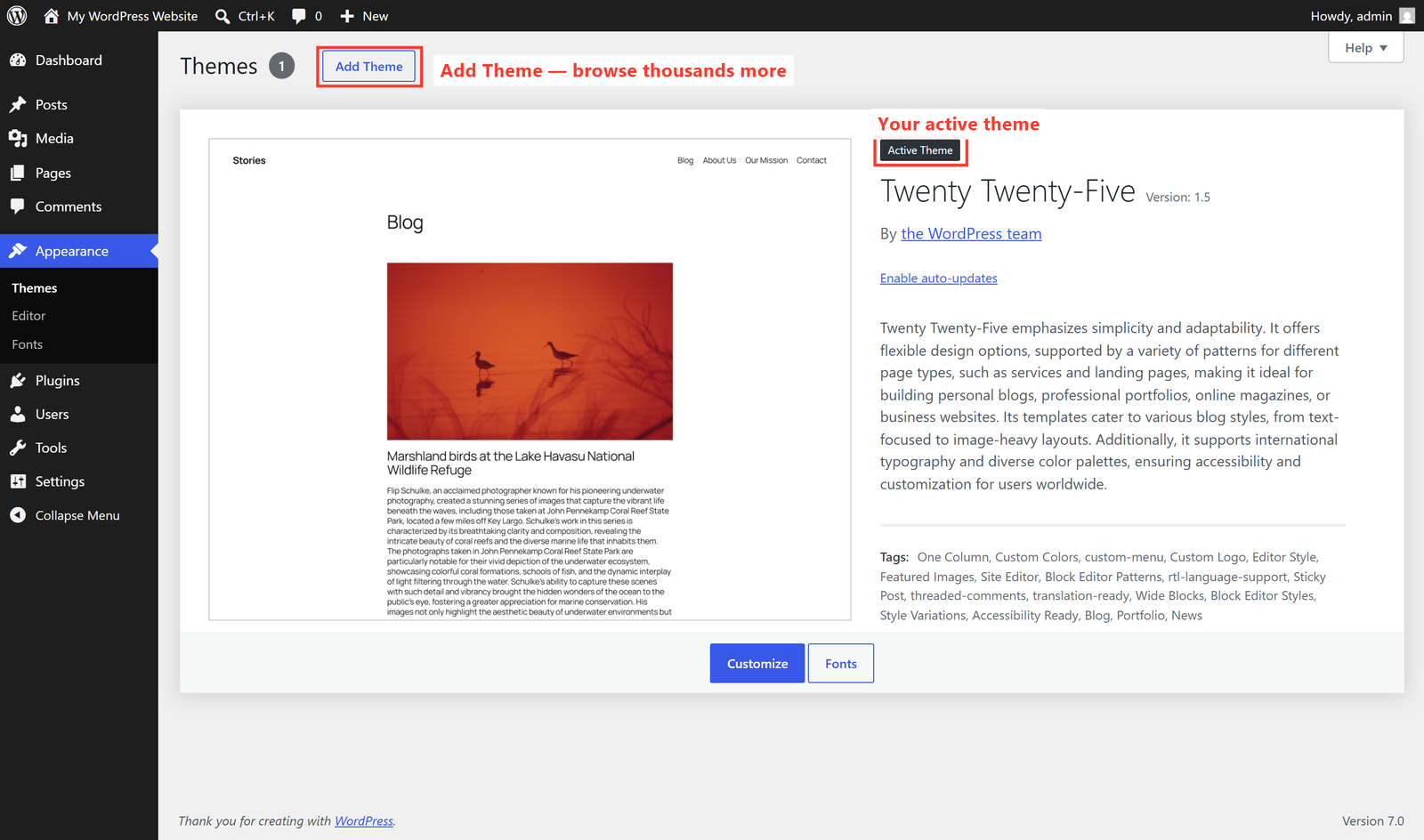Click the Twenty Twenty-Five theme screenshot
Viewport: 1424px width, 840px height.
(x=530, y=379)
